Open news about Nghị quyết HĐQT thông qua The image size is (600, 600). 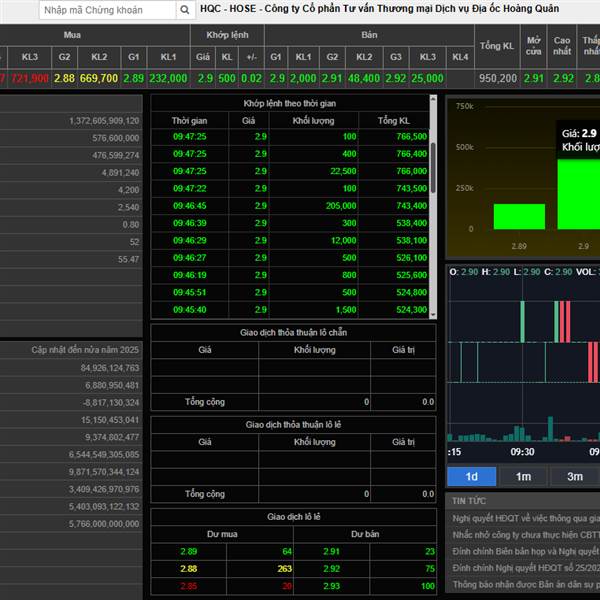(526, 518)
